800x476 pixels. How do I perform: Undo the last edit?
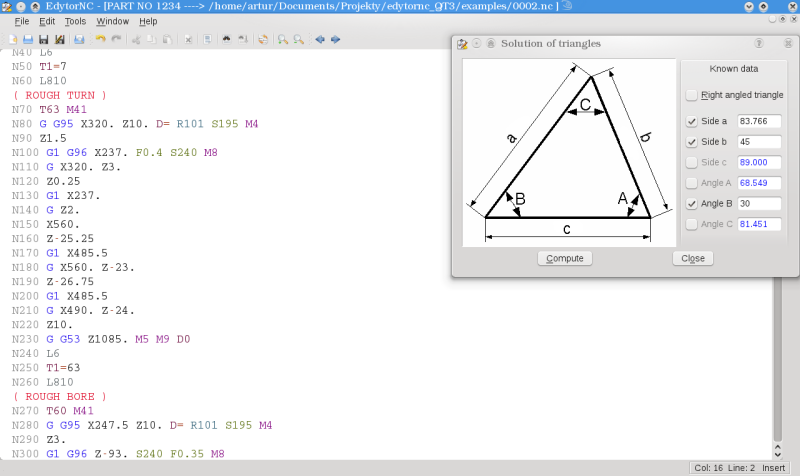tap(101, 39)
